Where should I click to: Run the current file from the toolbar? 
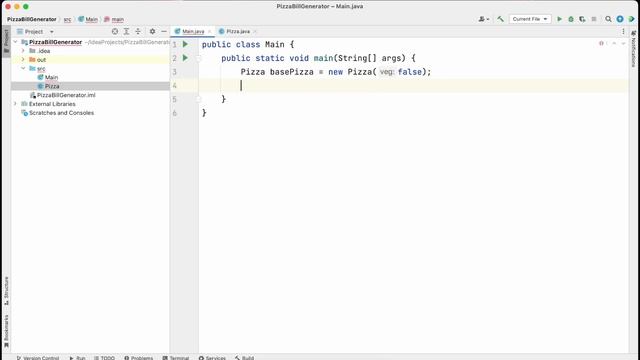coord(560,19)
